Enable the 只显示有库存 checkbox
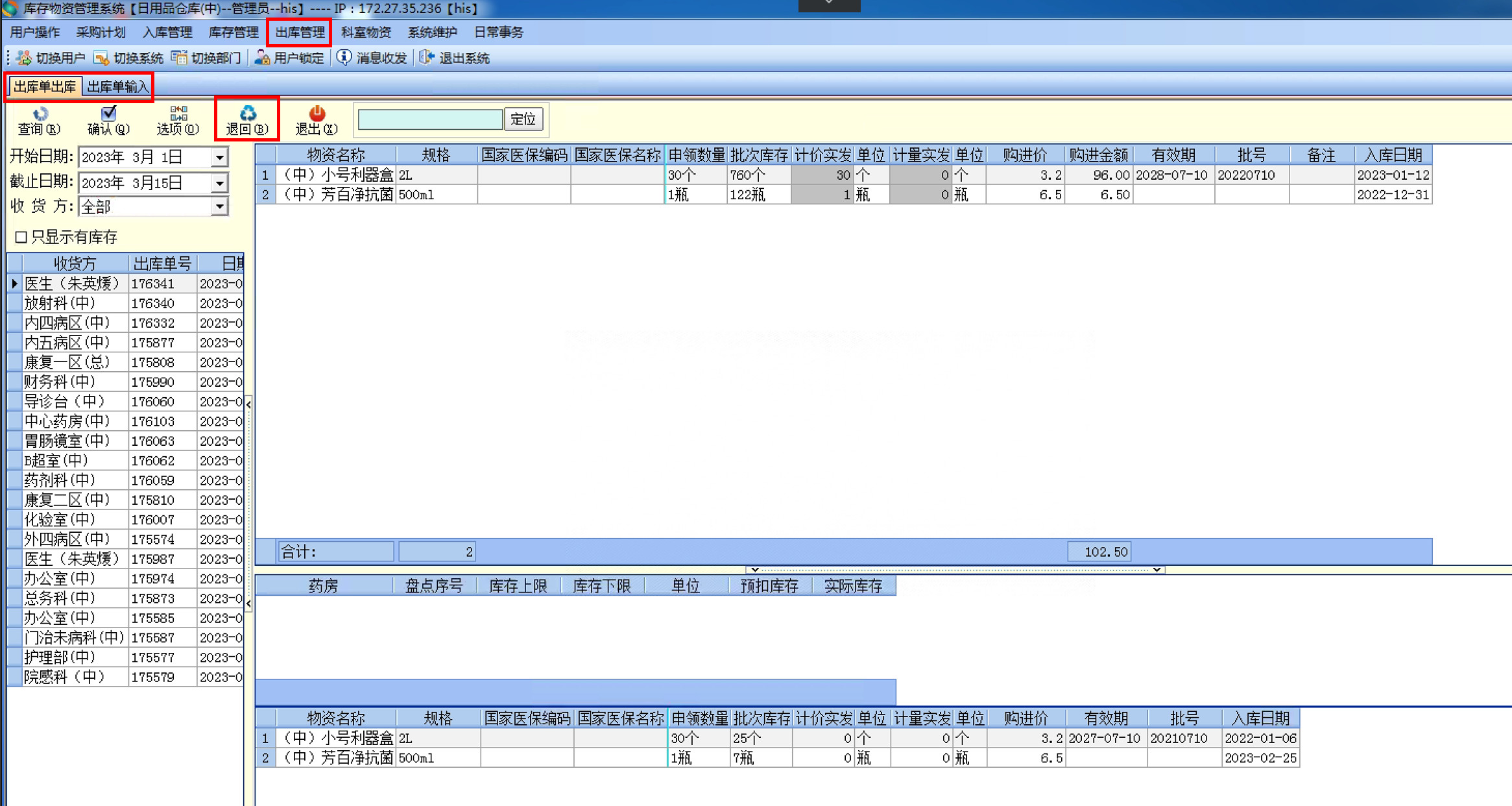Screen dimensions: 1512x806 (x=21, y=237)
